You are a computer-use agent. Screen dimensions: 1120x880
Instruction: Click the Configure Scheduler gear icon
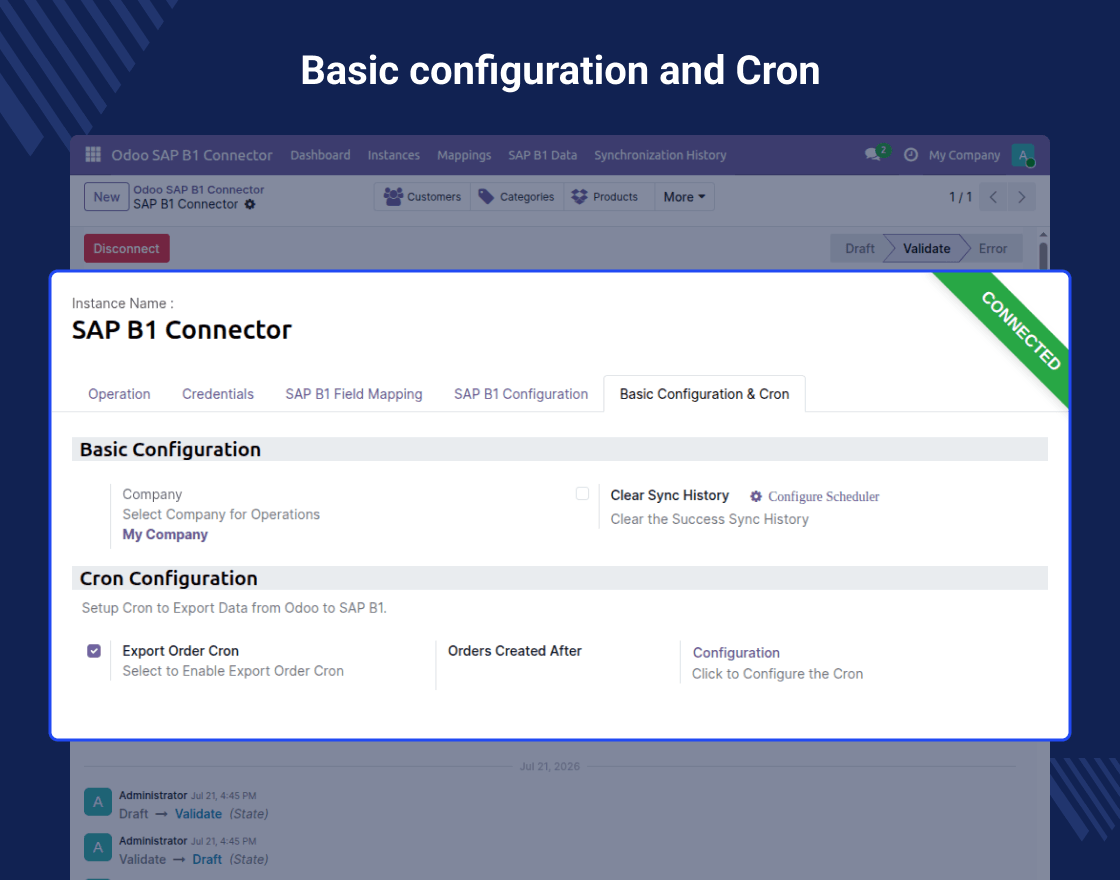[756, 496]
